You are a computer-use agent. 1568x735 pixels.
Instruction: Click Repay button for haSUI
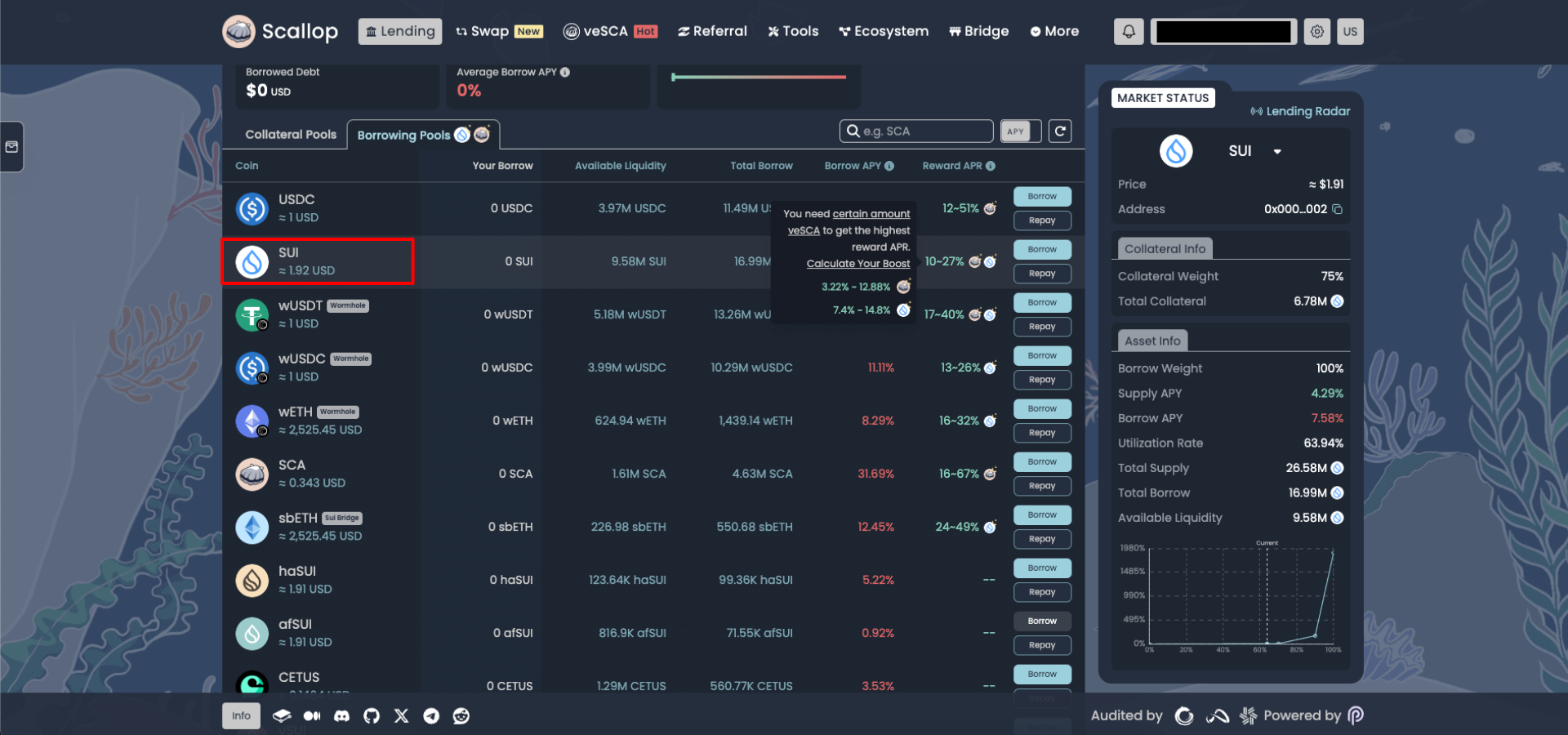point(1042,592)
